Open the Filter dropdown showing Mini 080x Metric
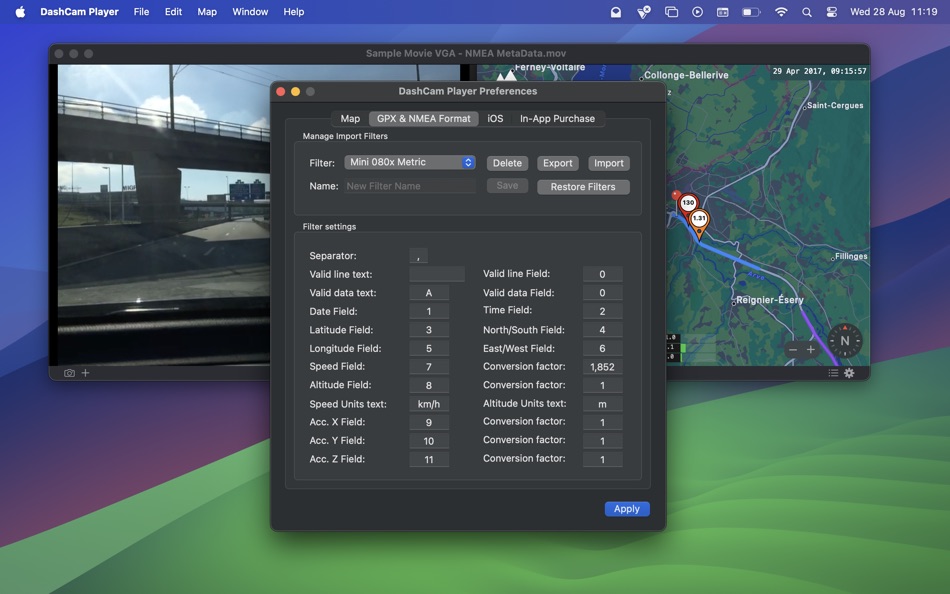Viewport: 950px width, 594px height. 410,162
